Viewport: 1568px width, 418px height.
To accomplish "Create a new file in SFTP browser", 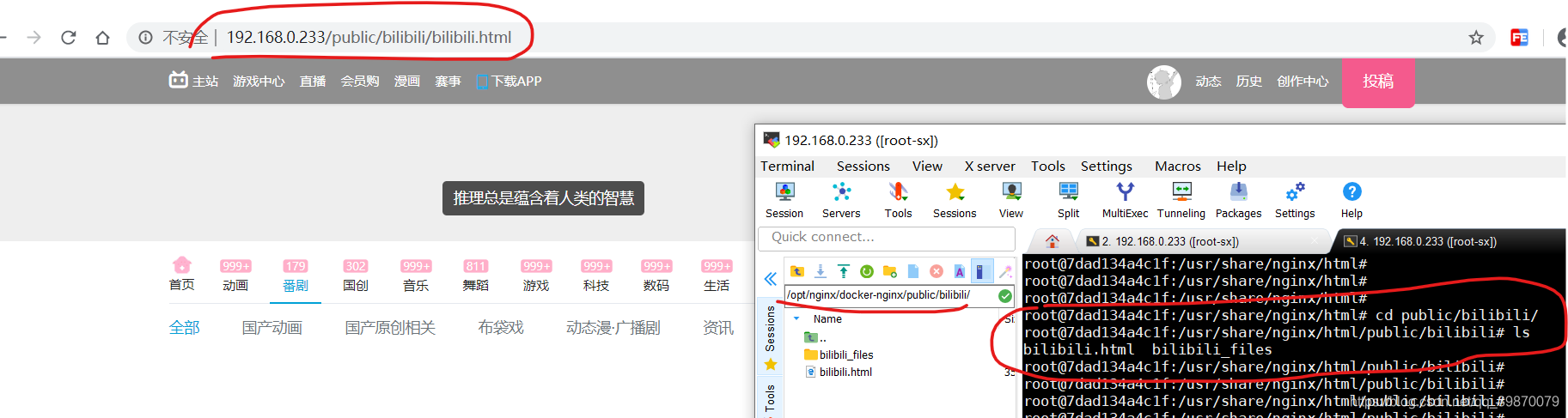I will click(x=913, y=271).
